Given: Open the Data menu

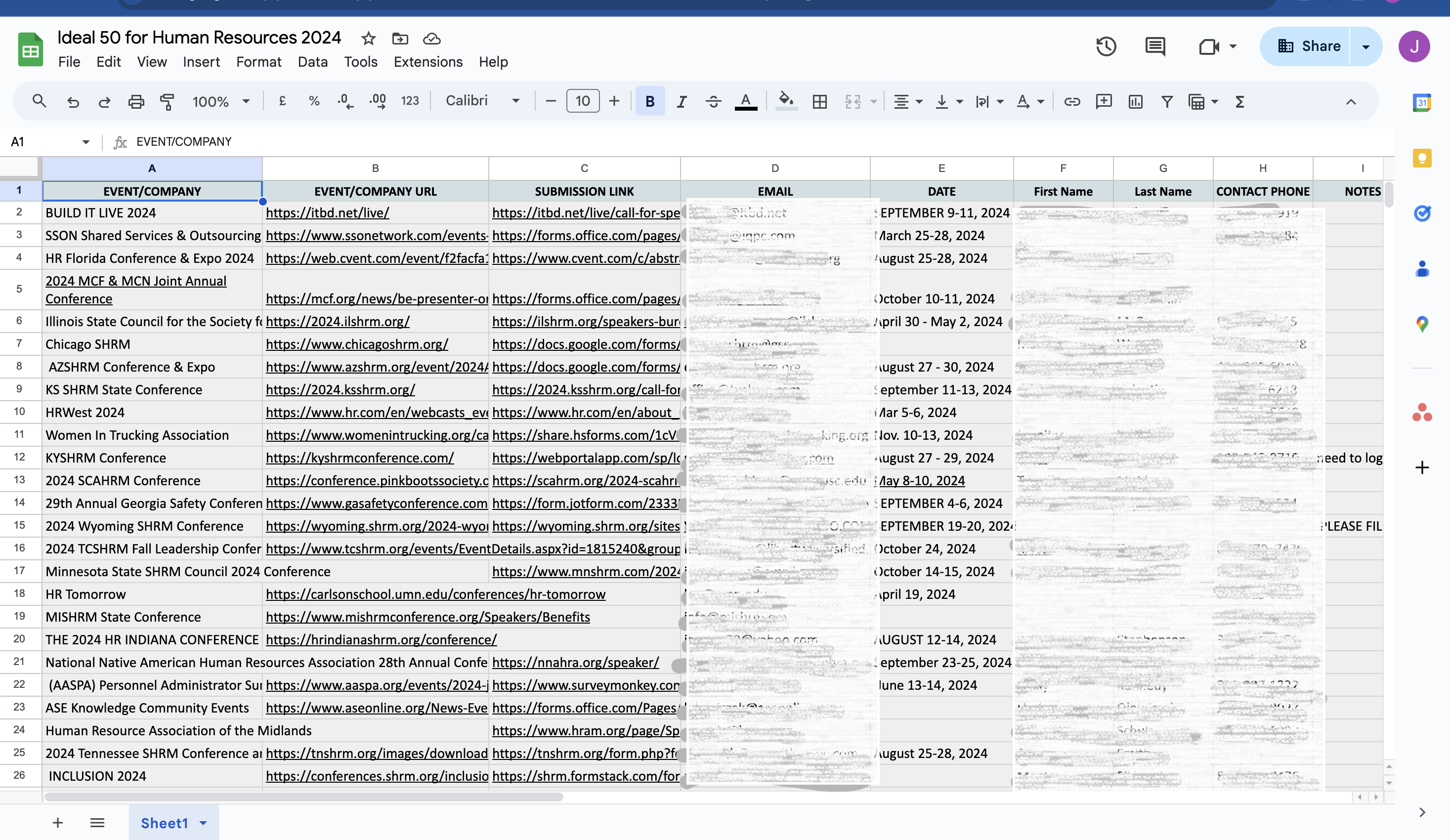Looking at the screenshot, I should 312,62.
